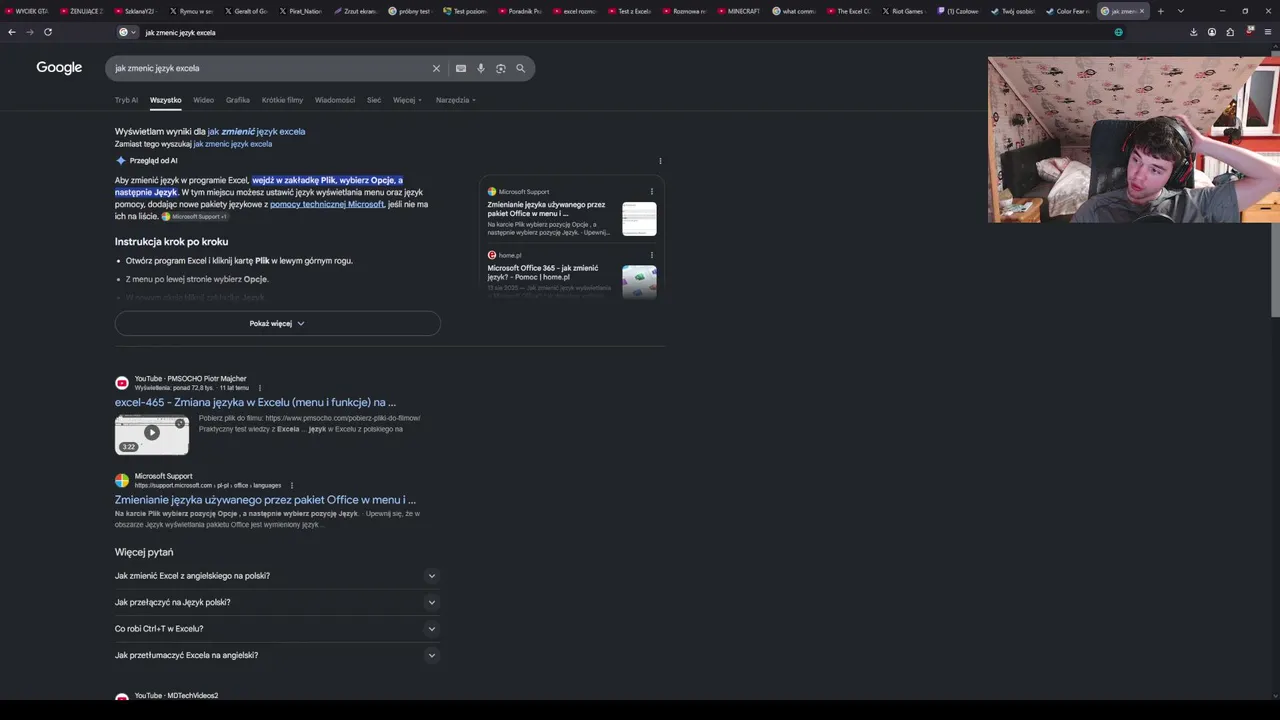The width and height of the screenshot is (1280, 720).
Task: Submit search with magnifying glass icon
Action: (x=520, y=68)
